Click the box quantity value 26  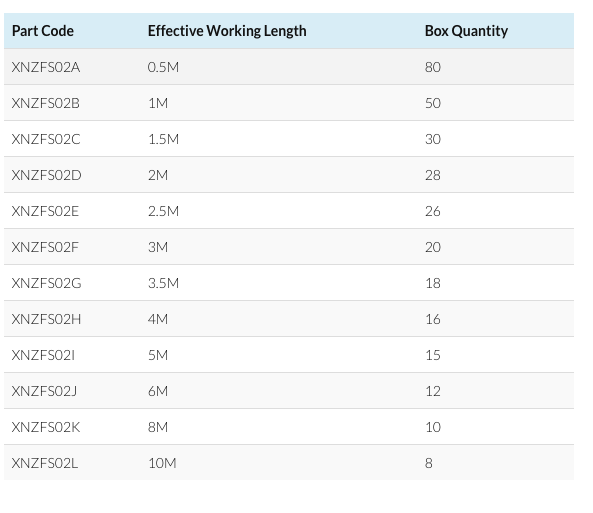tap(433, 211)
